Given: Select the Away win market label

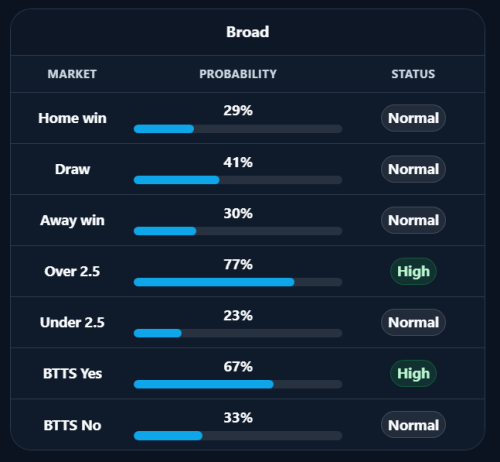Looking at the screenshot, I should tap(72, 220).
